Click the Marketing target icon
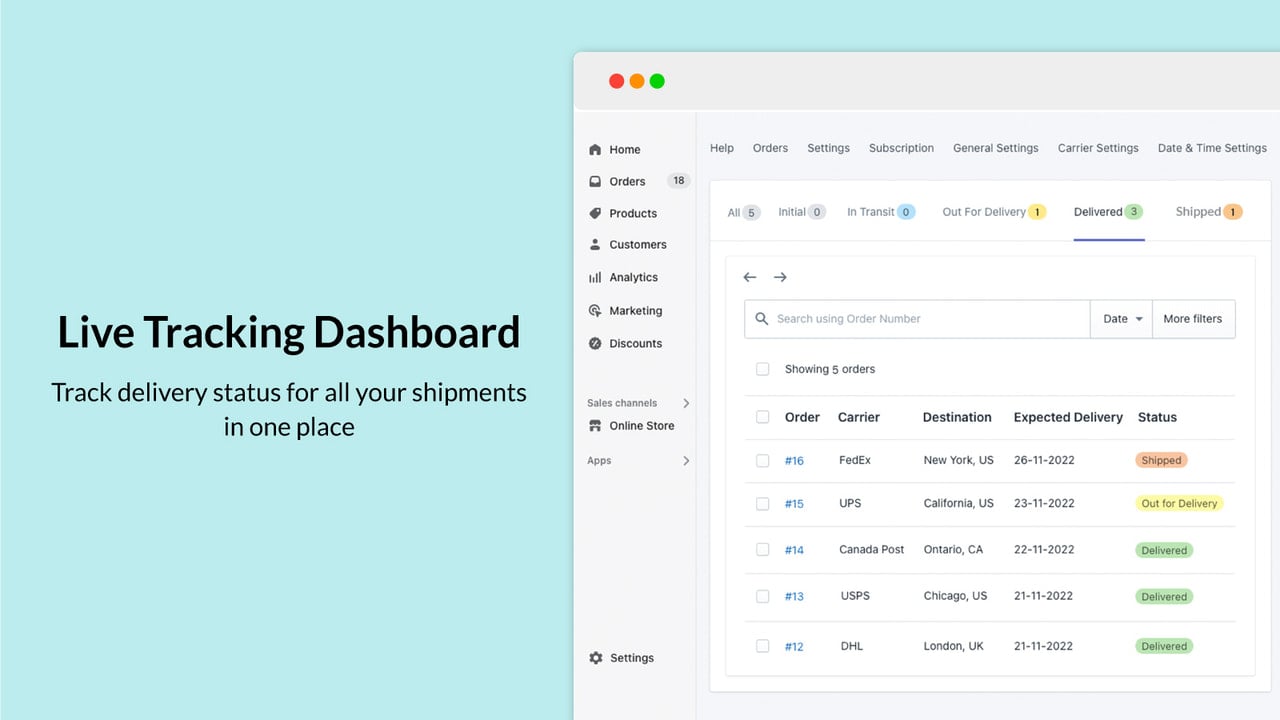This screenshot has width=1280, height=720. 596,311
